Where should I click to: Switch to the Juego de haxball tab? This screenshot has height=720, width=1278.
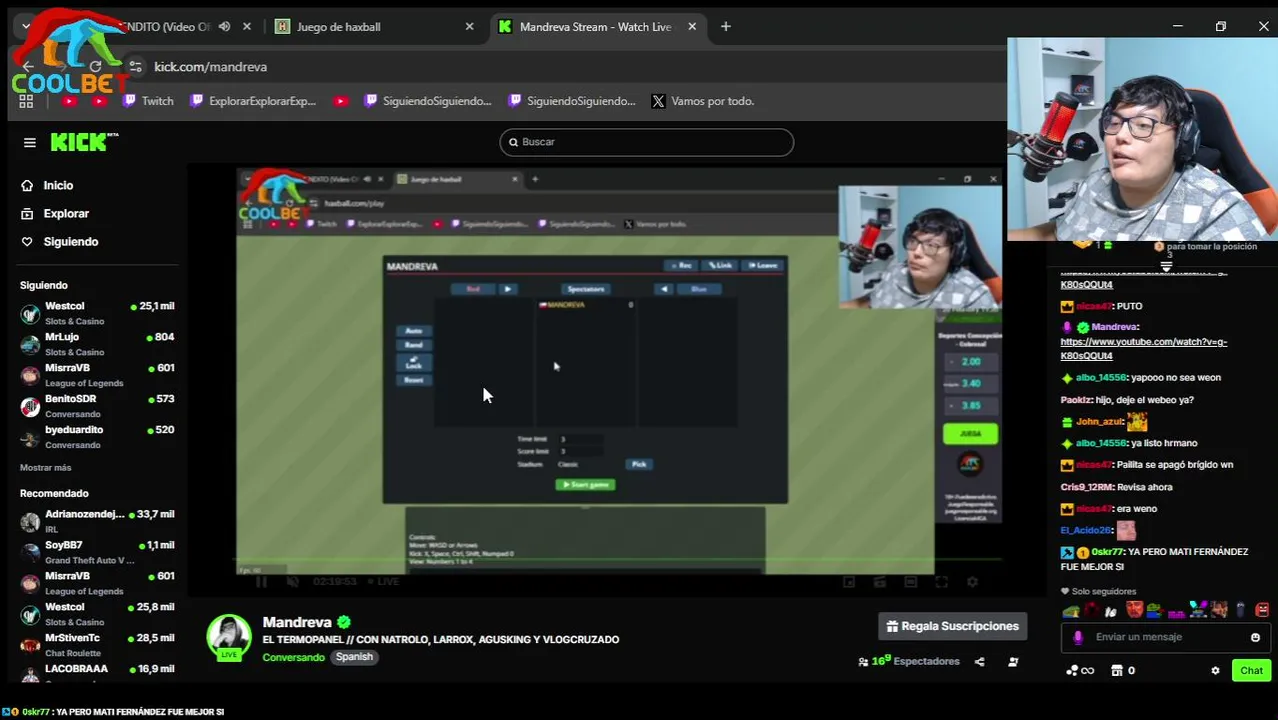click(375, 27)
